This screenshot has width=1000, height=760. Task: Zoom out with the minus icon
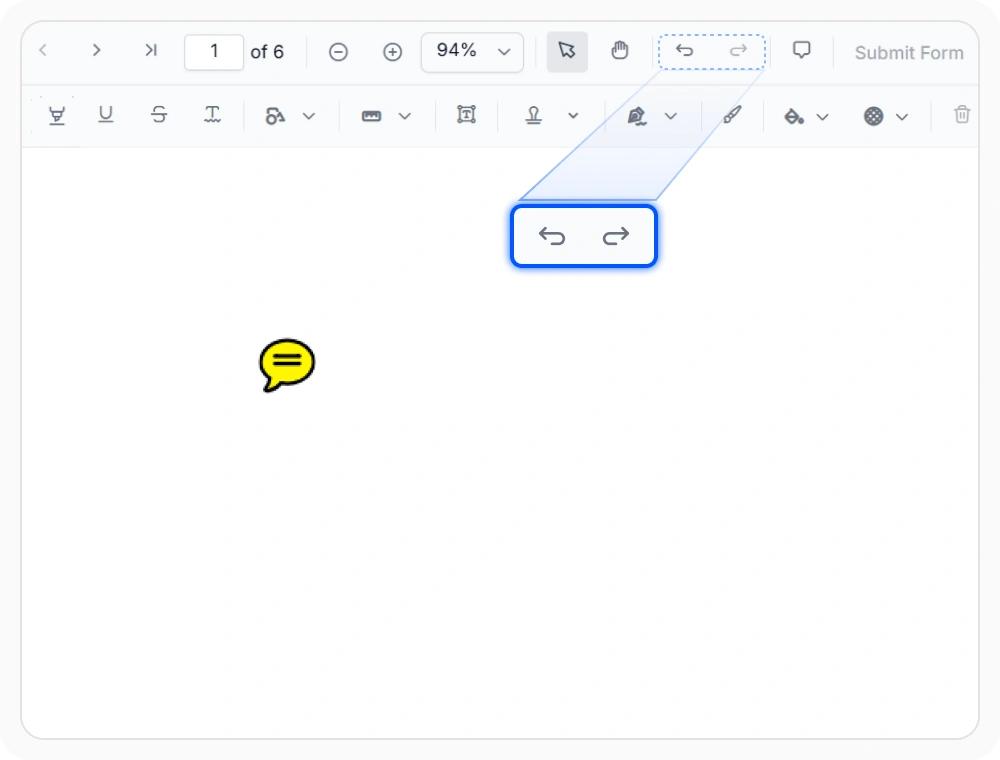pos(338,52)
